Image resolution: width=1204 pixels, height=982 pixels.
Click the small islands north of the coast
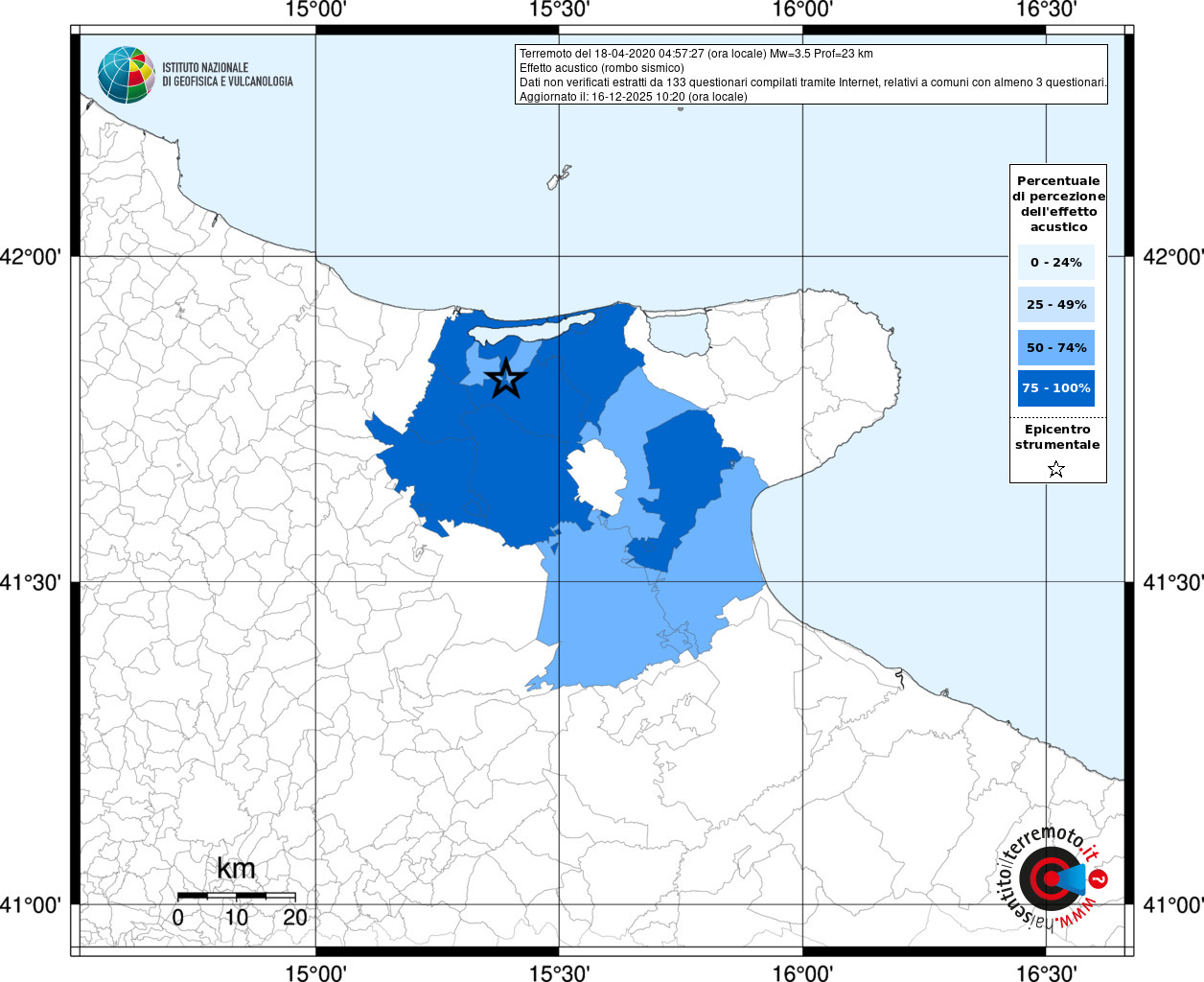tap(560, 177)
